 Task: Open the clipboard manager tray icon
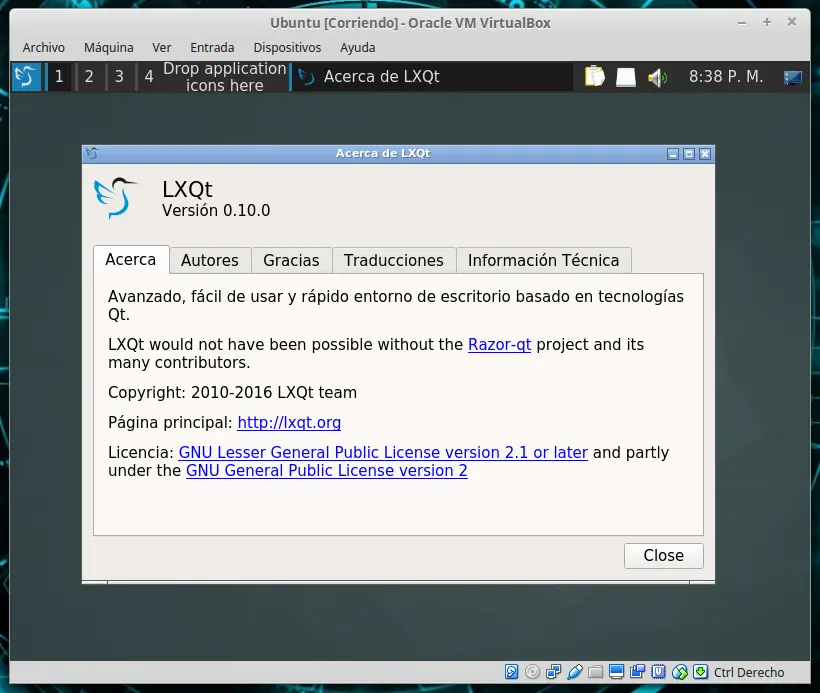click(595, 77)
